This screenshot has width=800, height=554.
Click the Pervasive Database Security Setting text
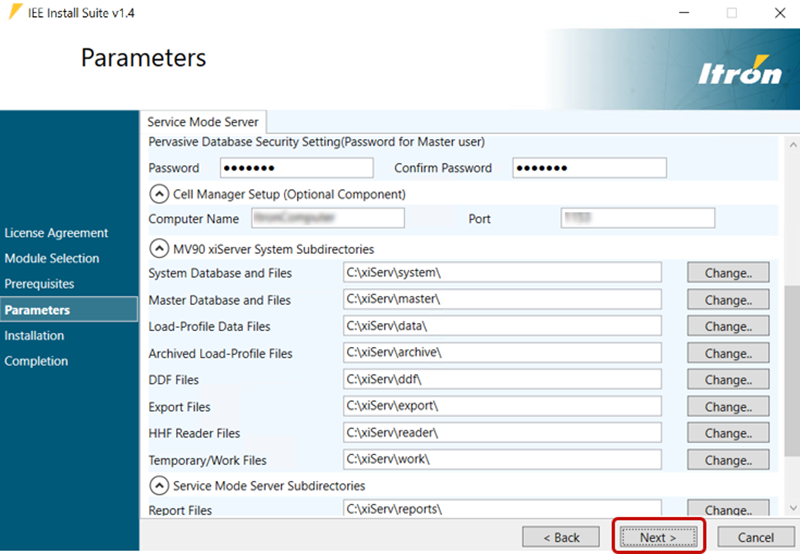point(316,142)
